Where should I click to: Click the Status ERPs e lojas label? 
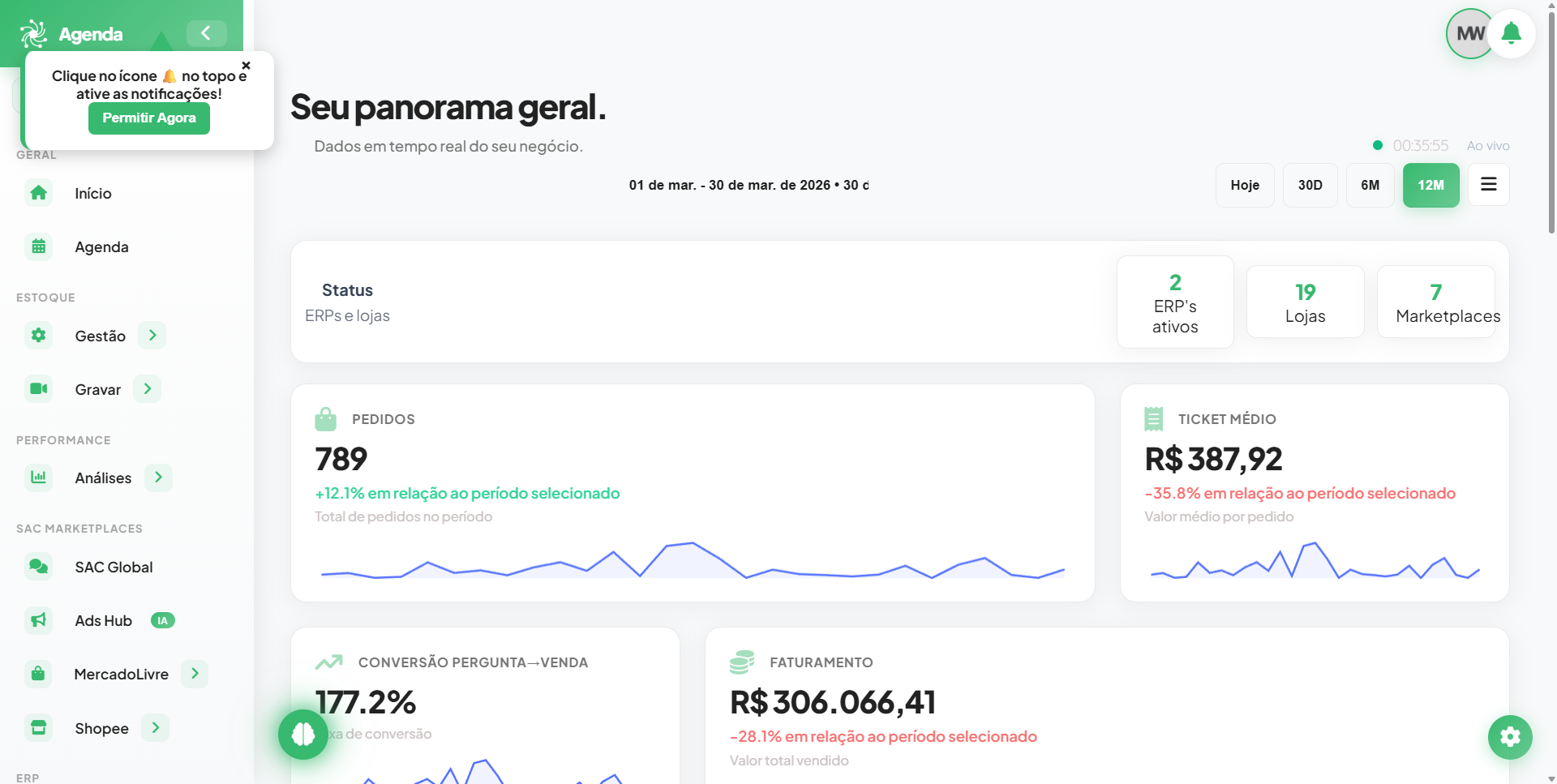click(x=347, y=302)
